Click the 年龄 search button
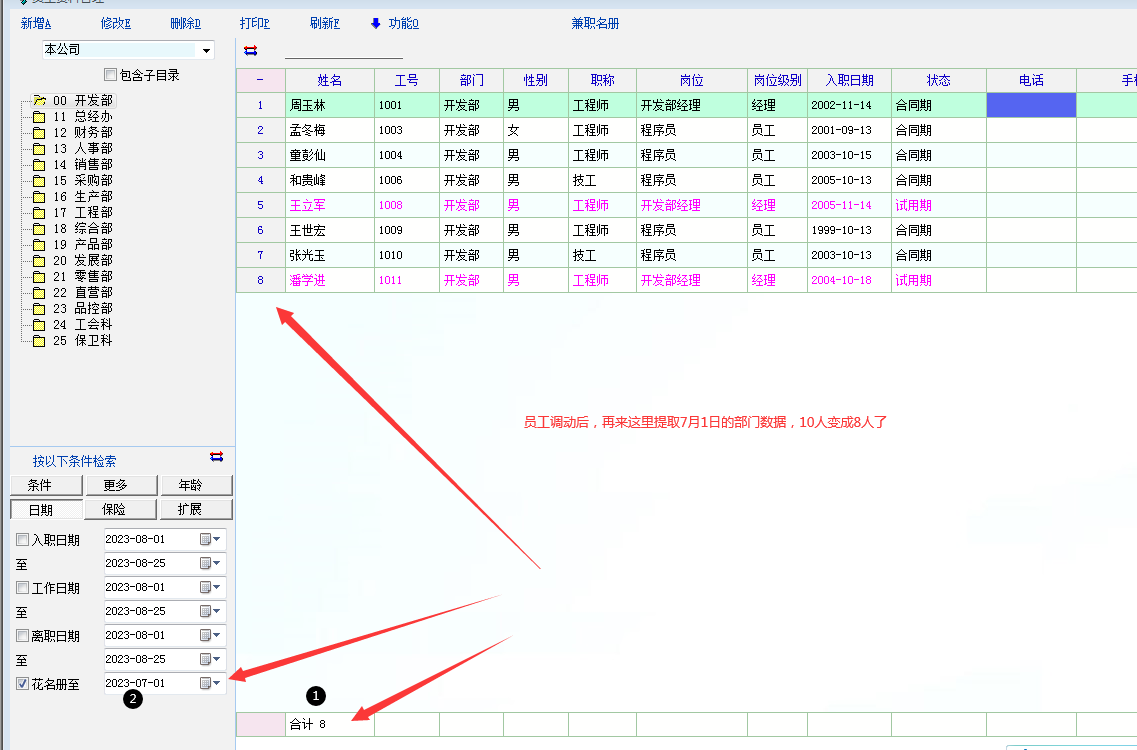This screenshot has height=750, width=1137. 196,485
